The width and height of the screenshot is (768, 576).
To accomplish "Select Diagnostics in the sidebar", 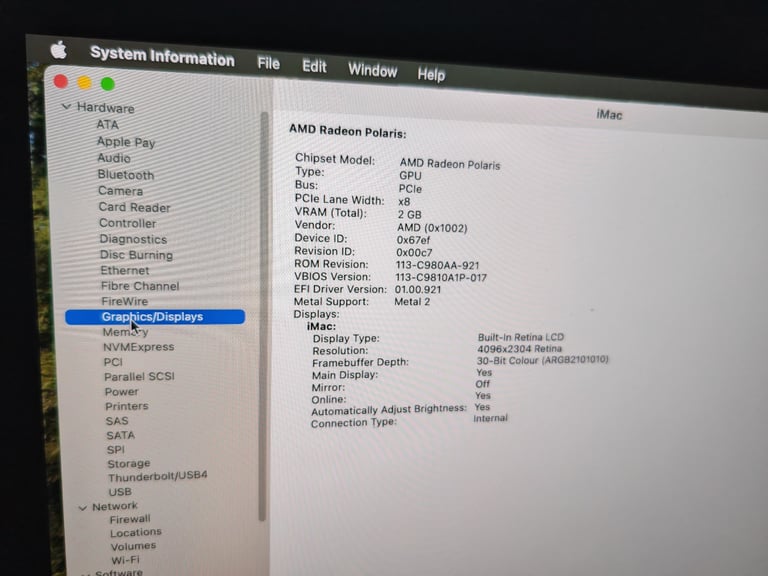I will coord(133,239).
